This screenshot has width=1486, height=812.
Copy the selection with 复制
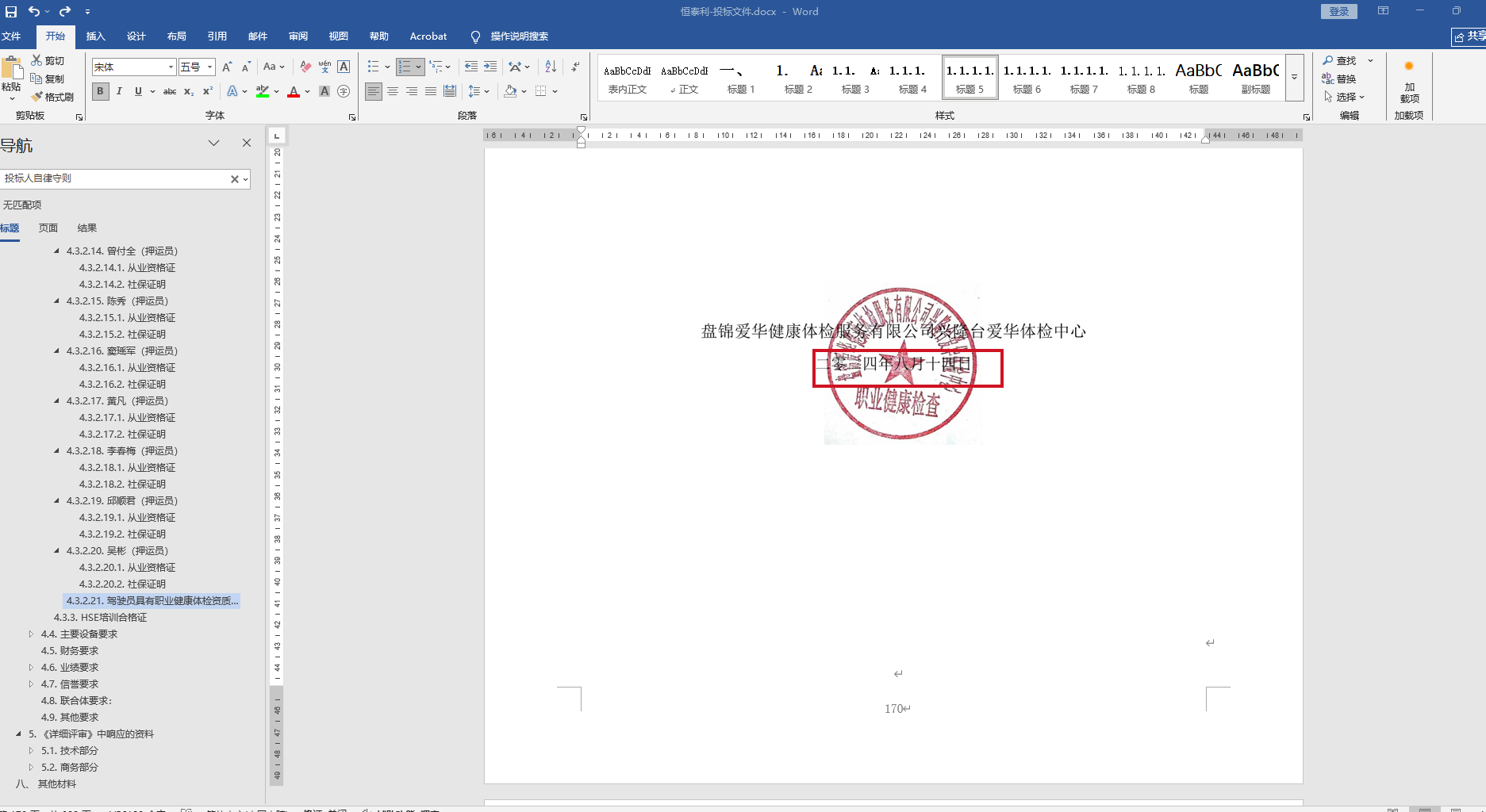(48, 79)
